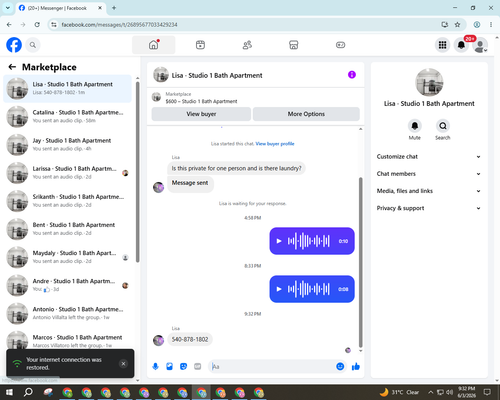The image size is (500, 400).
Task: Click the conversation list scrollbar
Action: 137,172
